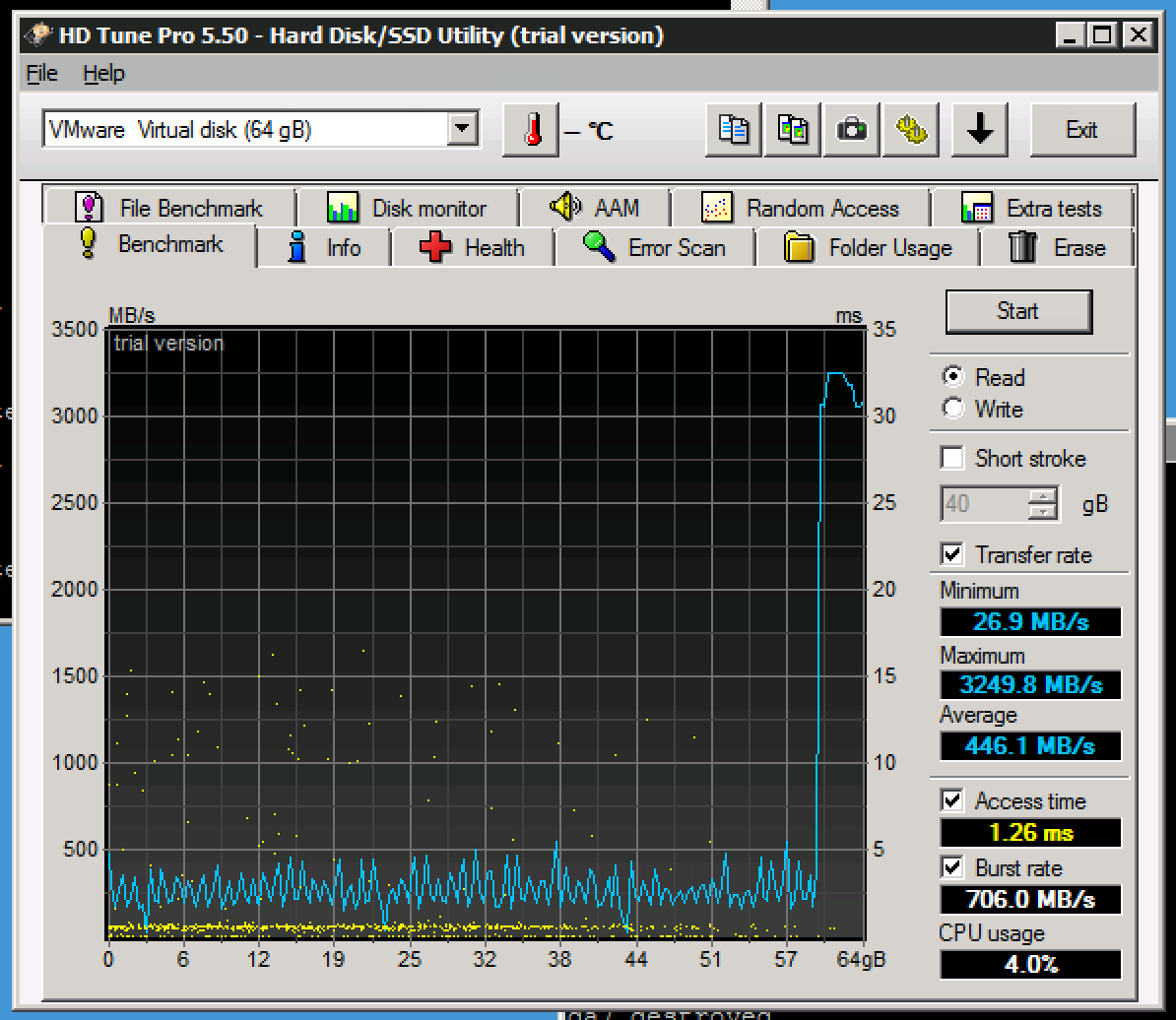Image resolution: width=1176 pixels, height=1020 pixels.
Task: Switch to the Disk monitor tab
Action: coord(408,208)
